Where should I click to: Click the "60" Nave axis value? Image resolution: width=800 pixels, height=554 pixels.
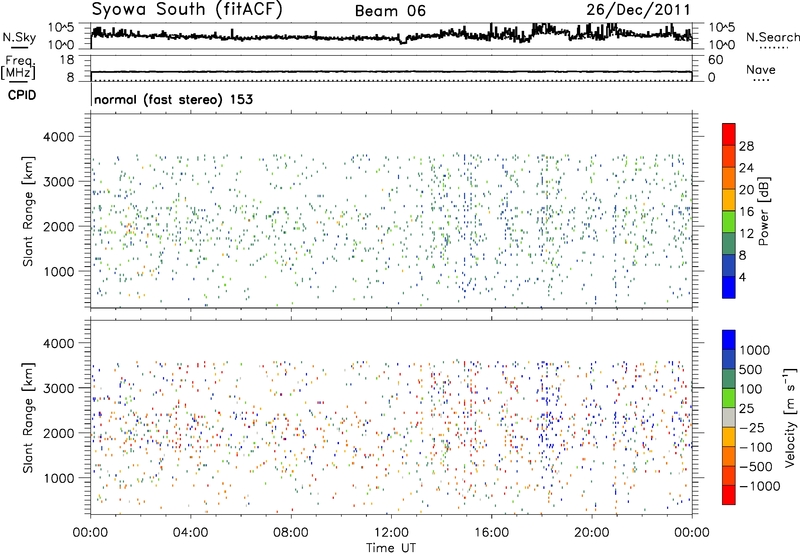715,60
